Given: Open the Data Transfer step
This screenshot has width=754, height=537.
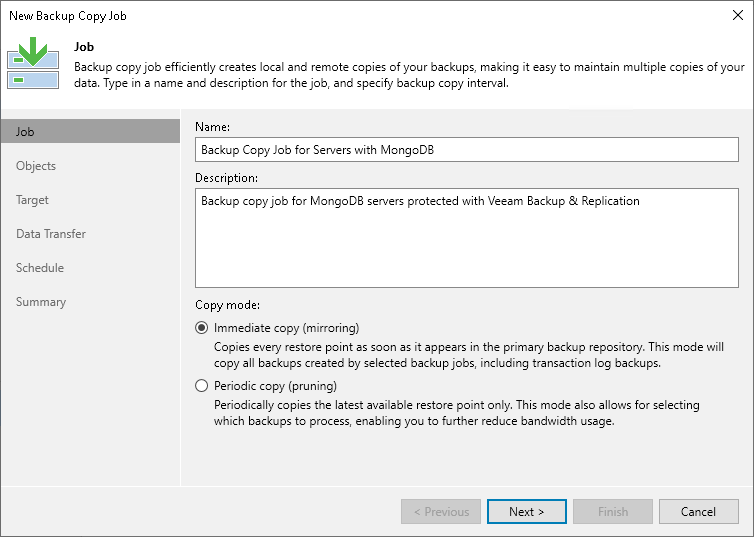Looking at the screenshot, I should click(x=51, y=234).
